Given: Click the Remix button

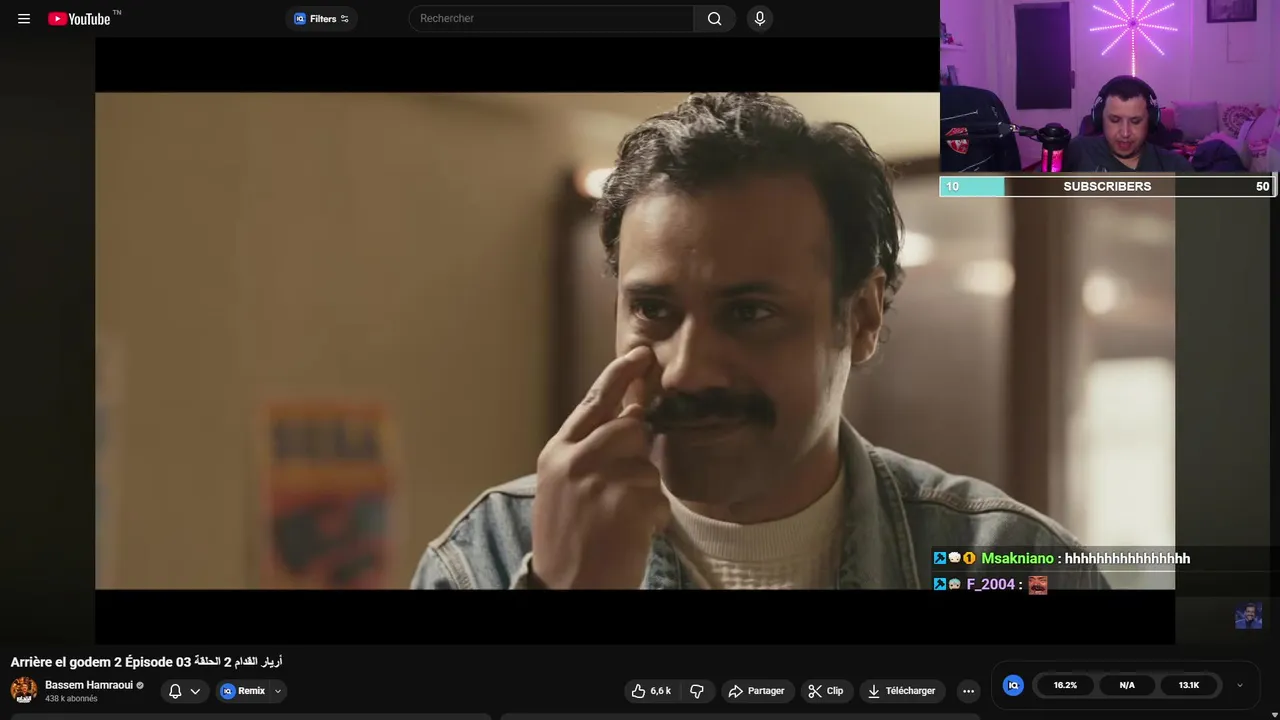Looking at the screenshot, I should pyautogui.click(x=243, y=691).
